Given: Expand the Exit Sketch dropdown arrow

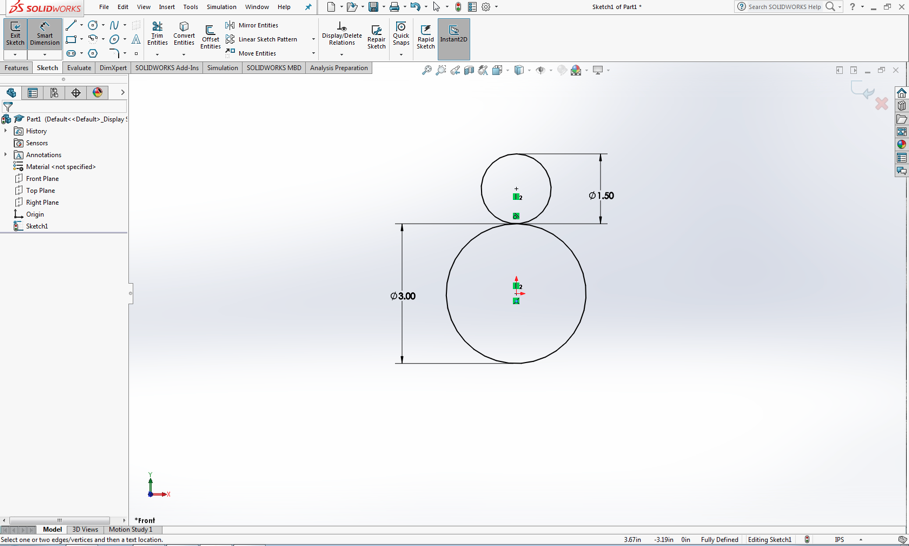Looking at the screenshot, I should point(15,54).
